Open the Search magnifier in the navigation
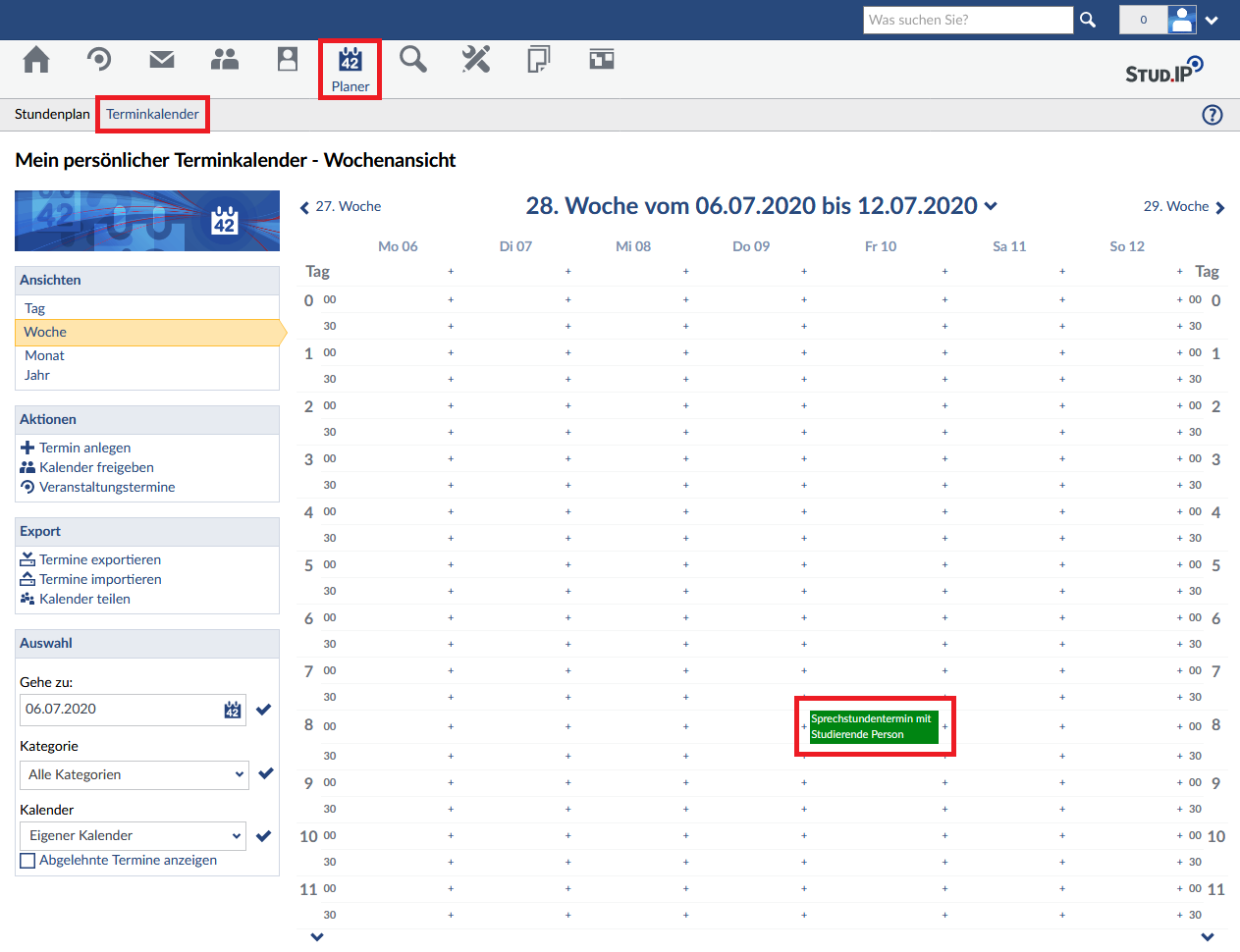The image size is (1240, 952). click(x=413, y=61)
